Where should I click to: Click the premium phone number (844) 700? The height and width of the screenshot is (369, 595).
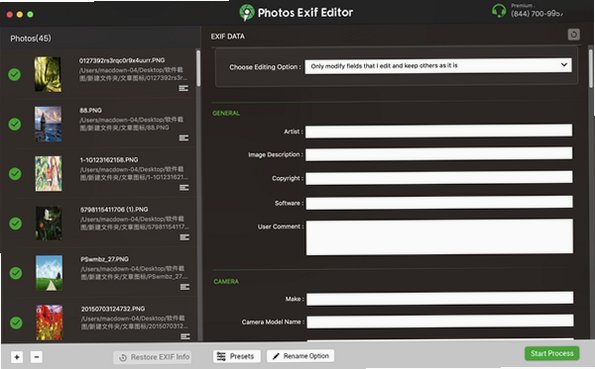[x=537, y=14]
